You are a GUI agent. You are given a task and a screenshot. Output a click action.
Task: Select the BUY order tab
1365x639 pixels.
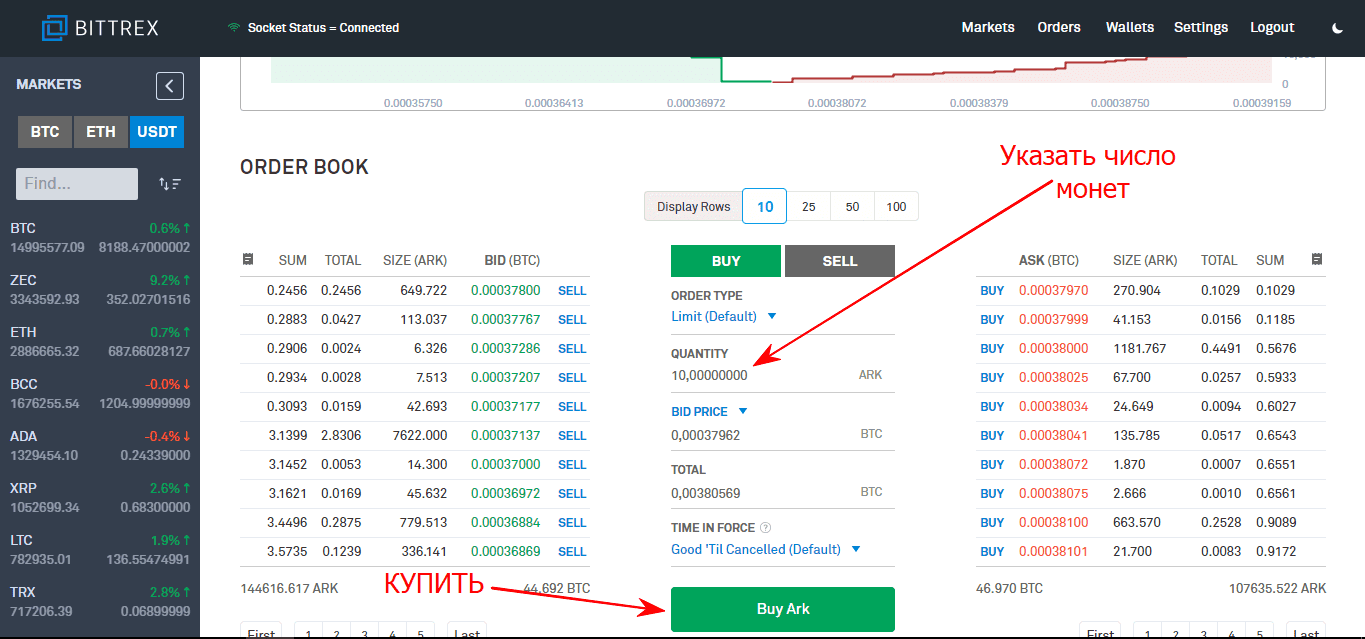pos(726,261)
